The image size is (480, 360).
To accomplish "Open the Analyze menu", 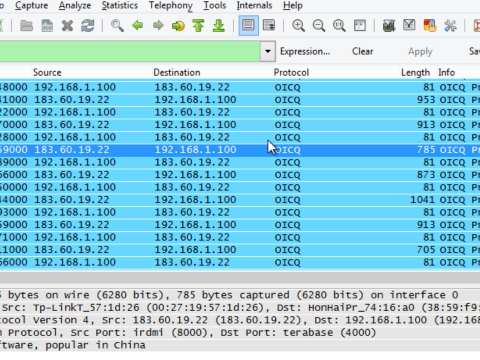I will tap(75, 6).
